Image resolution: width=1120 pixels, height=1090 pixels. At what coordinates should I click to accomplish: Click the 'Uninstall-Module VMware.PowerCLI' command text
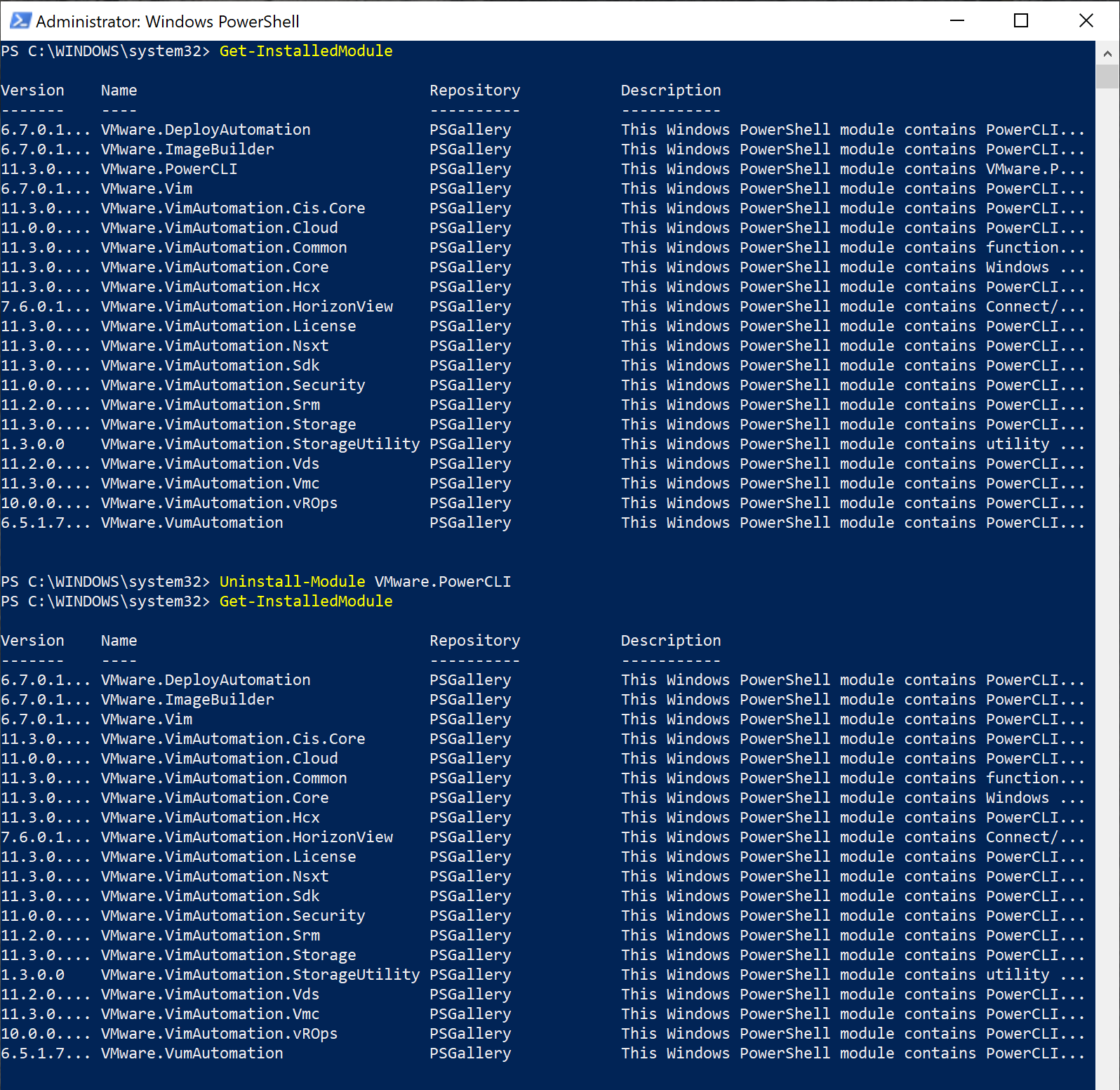point(365,582)
